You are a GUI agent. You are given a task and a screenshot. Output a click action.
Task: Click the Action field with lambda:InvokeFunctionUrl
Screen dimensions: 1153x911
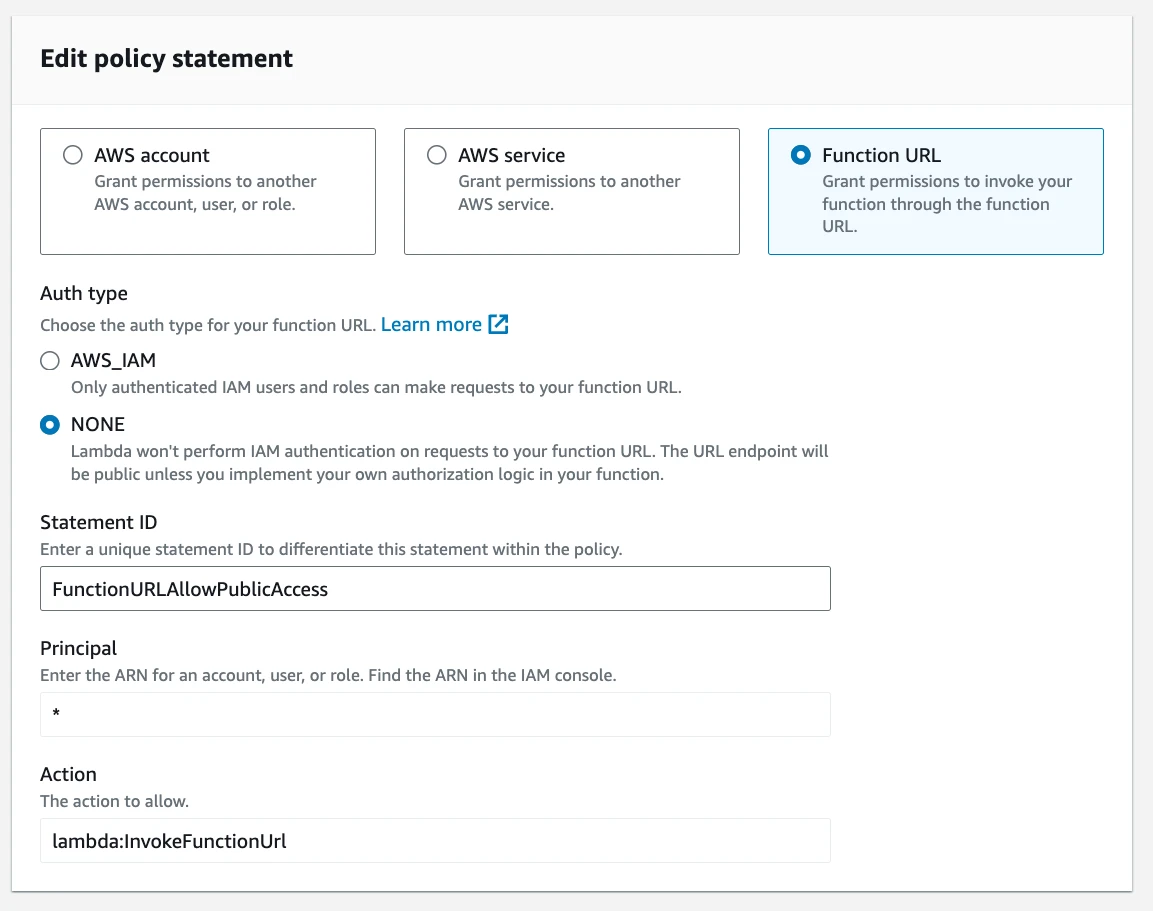(x=435, y=841)
